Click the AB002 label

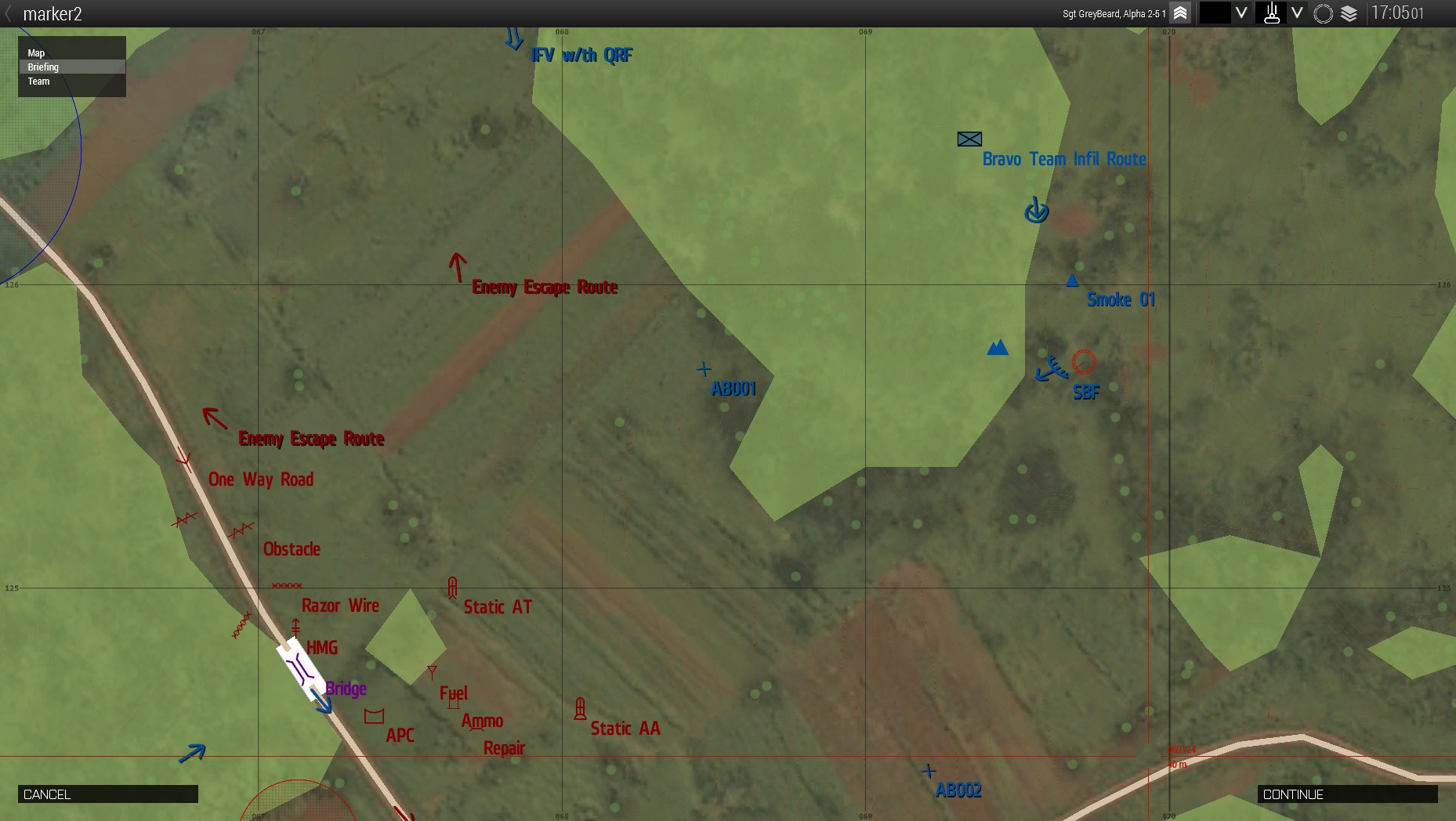(x=958, y=790)
